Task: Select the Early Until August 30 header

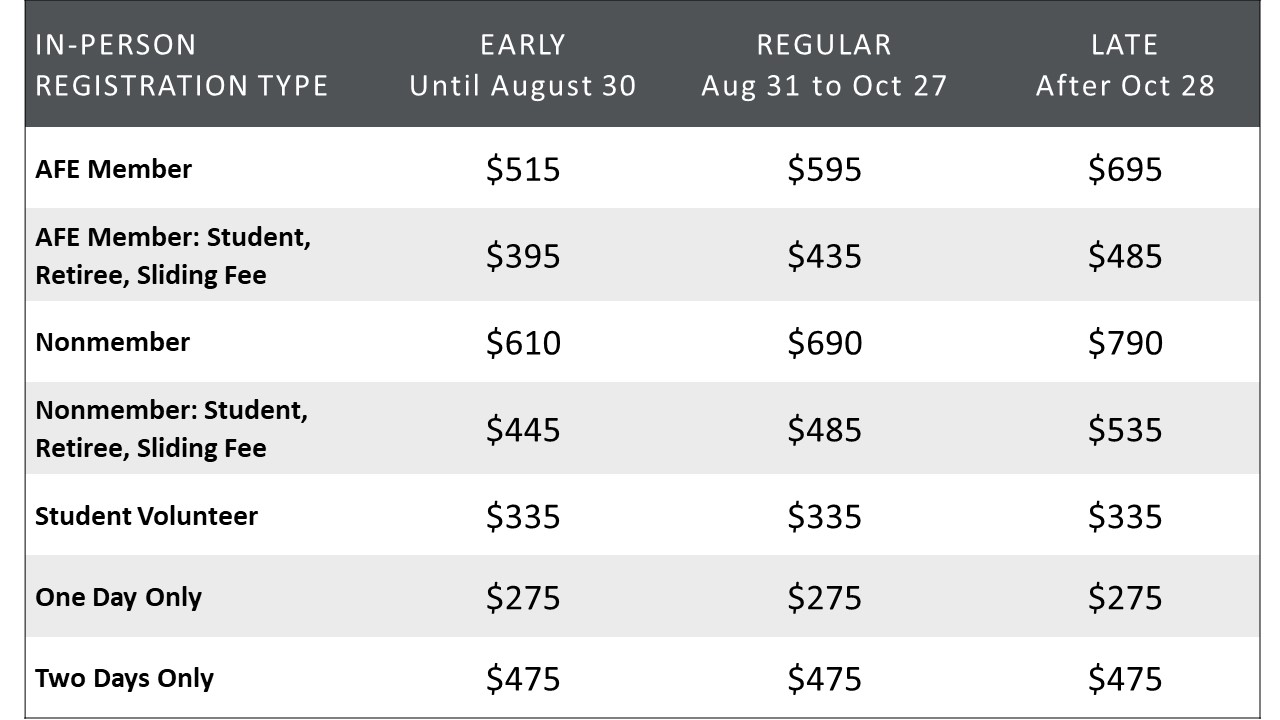Action: [523, 65]
